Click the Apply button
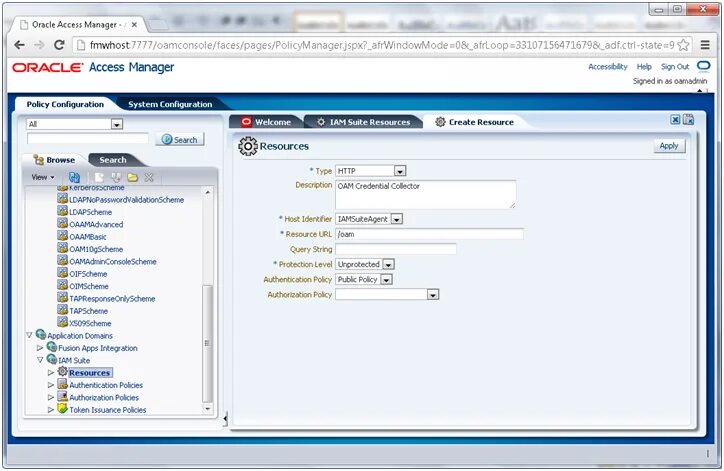This screenshot has width=724, height=471. tap(669, 146)
